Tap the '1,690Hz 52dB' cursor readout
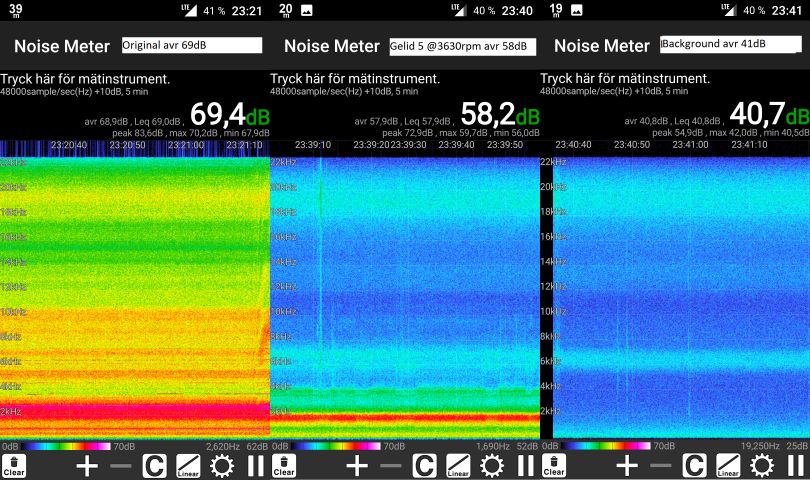The width and height of the screenshot is (810, 480). pos(507,446)
